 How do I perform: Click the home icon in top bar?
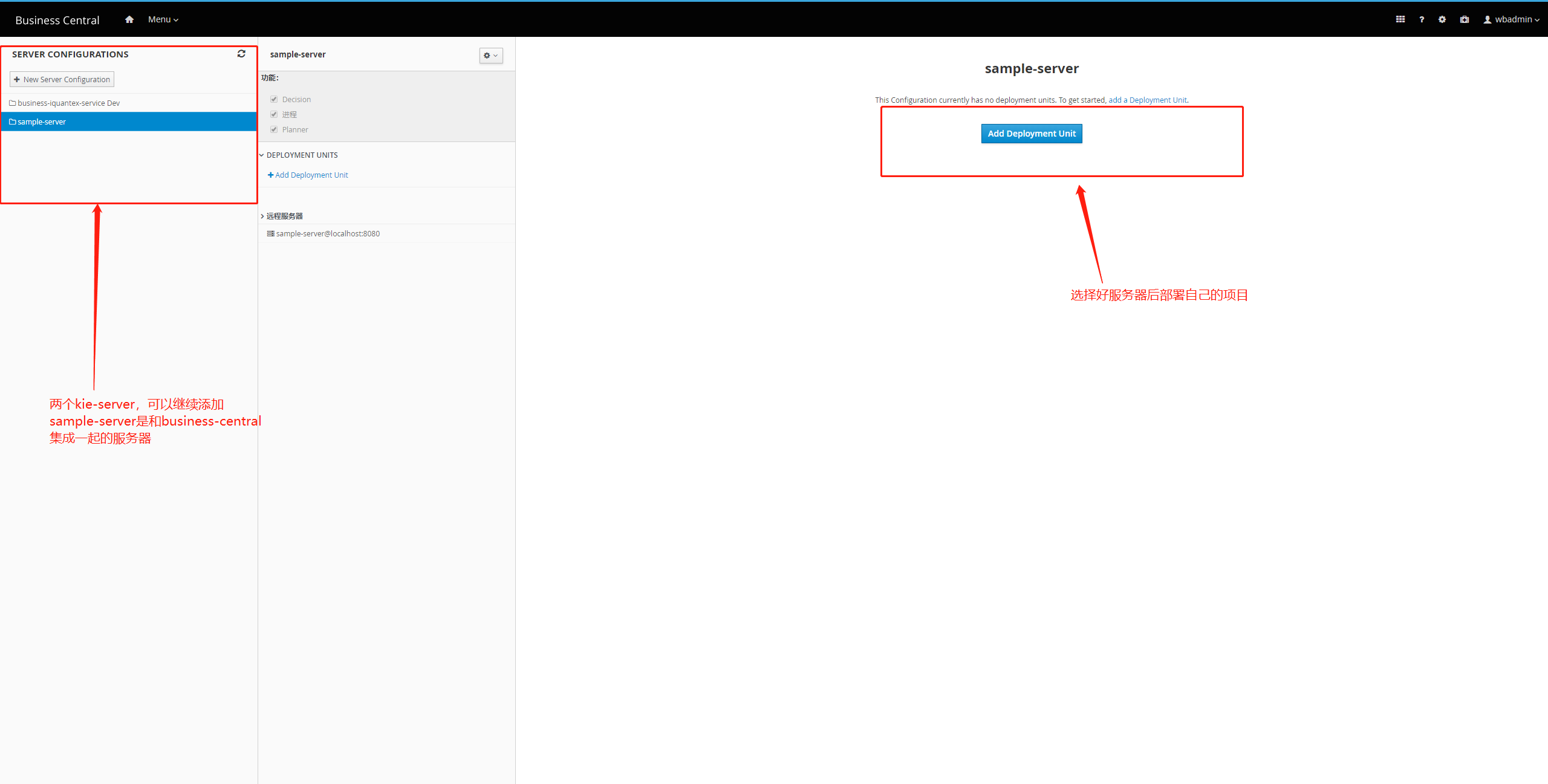point(129,19)
